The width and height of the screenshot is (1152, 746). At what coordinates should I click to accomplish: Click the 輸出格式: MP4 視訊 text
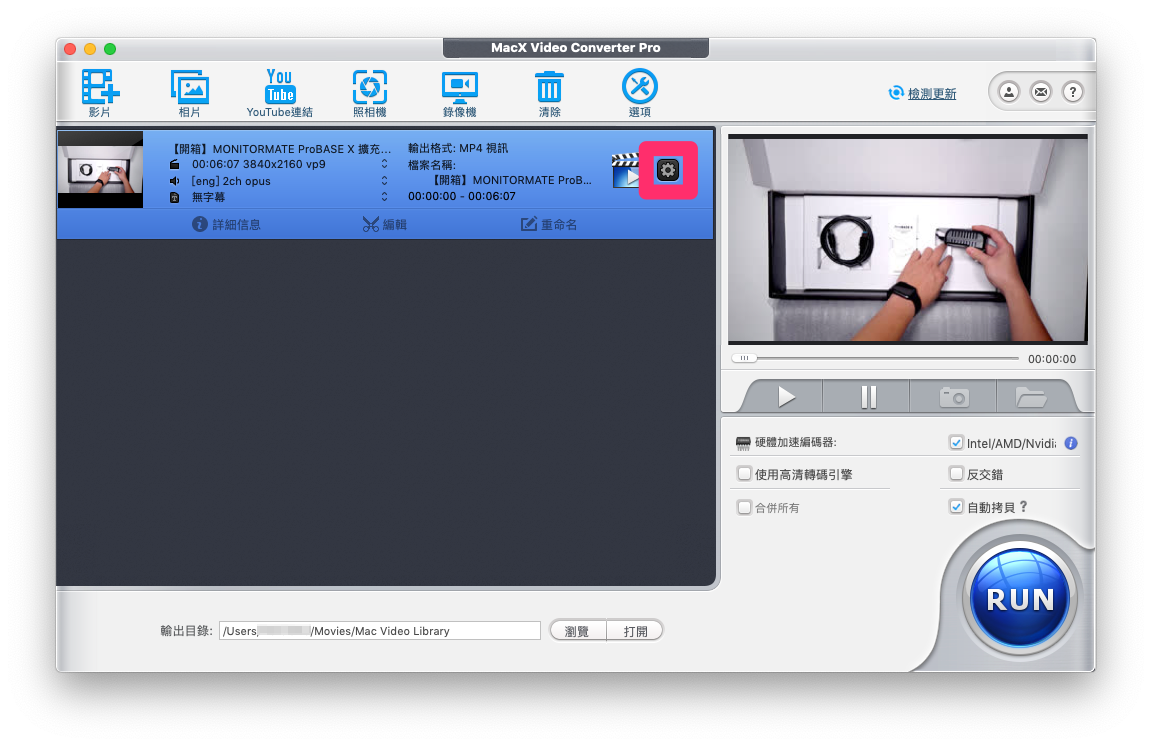click(x=458, y=148)
